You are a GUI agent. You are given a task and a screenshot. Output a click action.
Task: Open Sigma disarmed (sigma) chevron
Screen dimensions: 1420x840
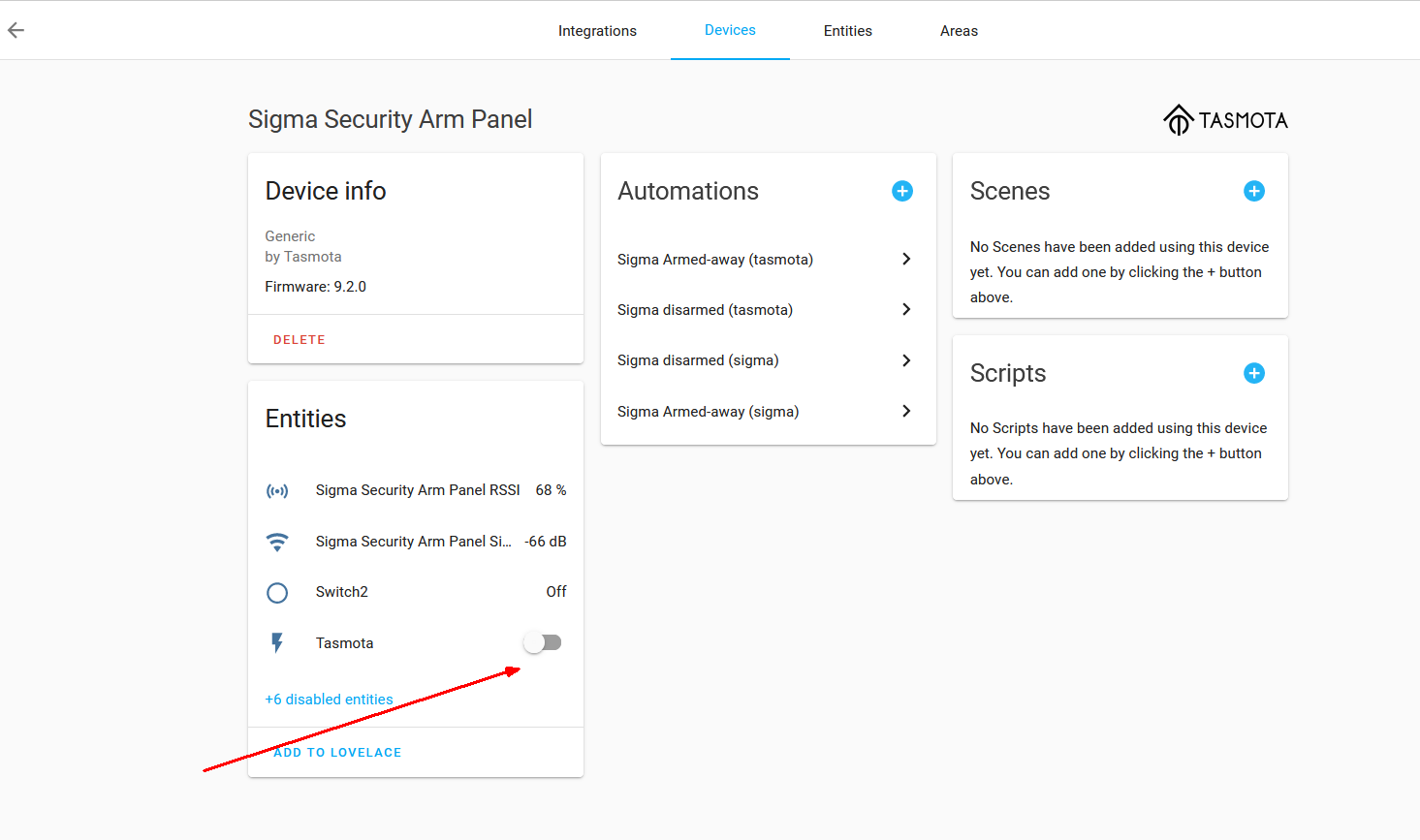pyautogui.click(x=906, y=360)
